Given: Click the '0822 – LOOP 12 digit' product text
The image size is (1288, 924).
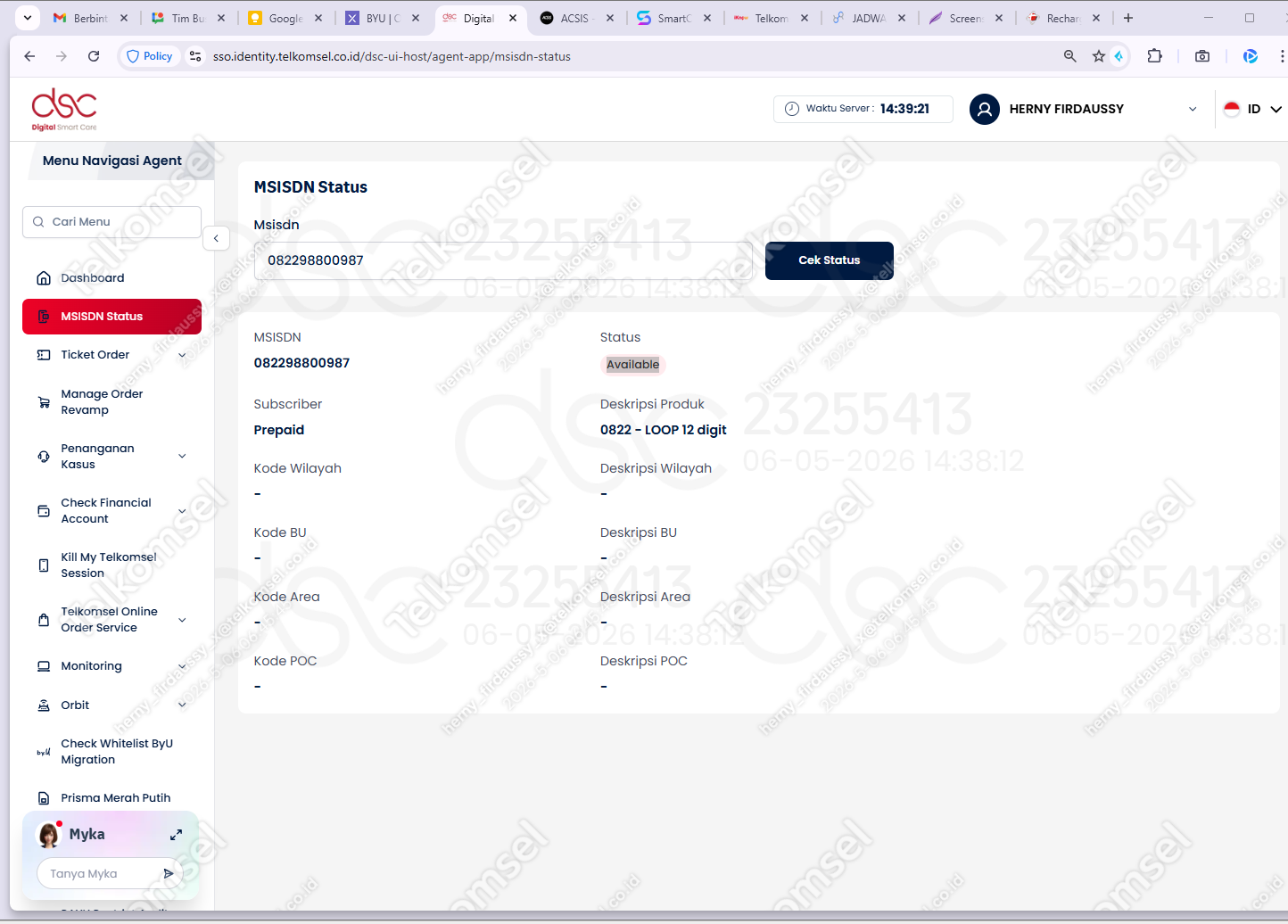Looking at the screenshot, I should click(x=664, y=430).
